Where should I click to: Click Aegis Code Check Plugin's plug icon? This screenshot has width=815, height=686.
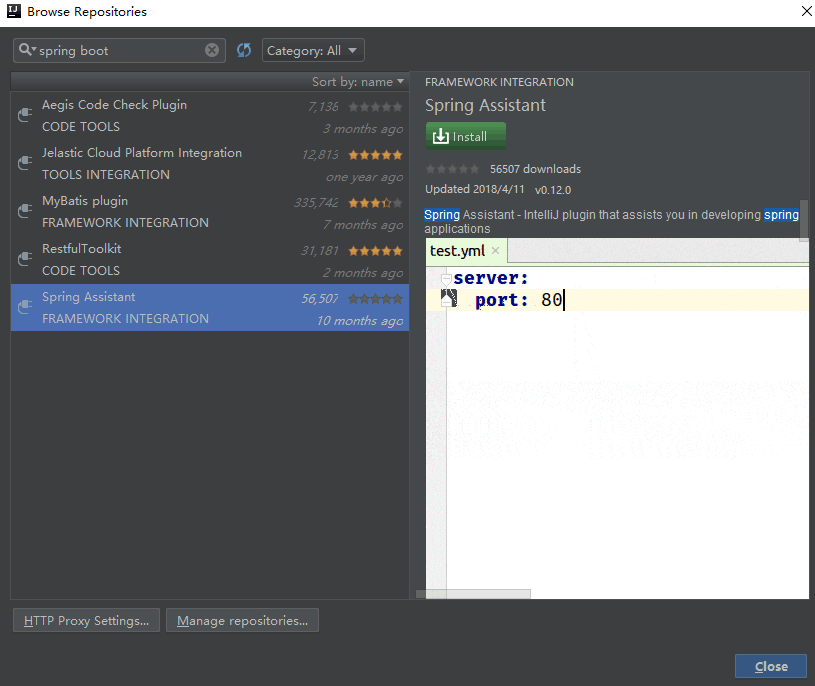pos(25,115)
